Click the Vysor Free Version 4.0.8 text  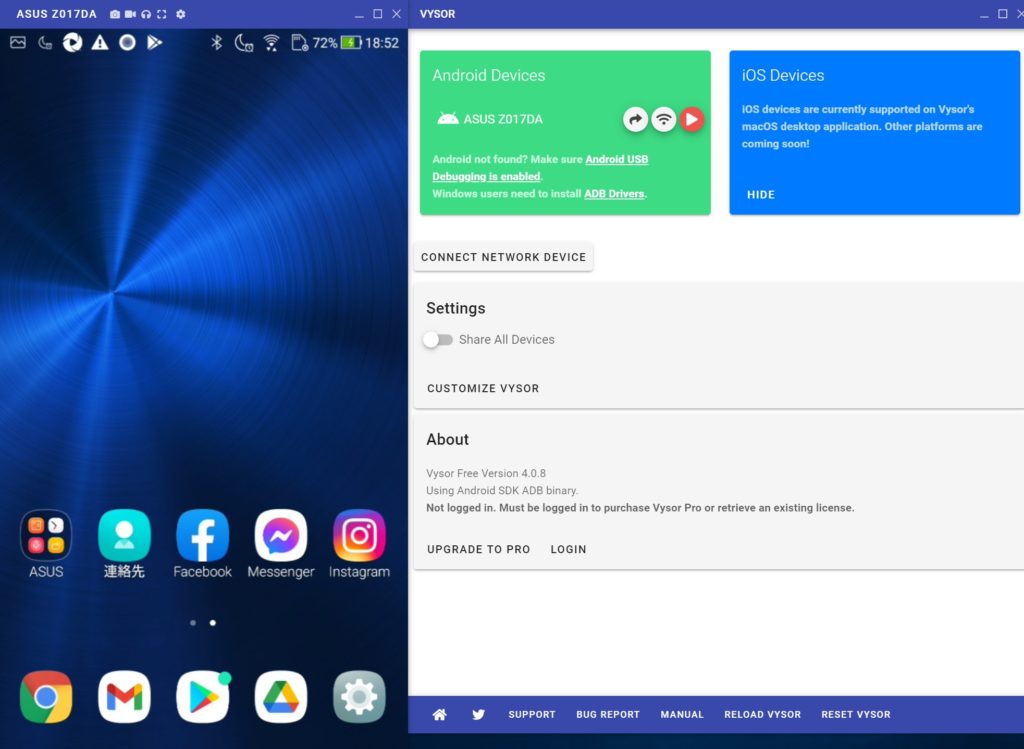(486, 473)
